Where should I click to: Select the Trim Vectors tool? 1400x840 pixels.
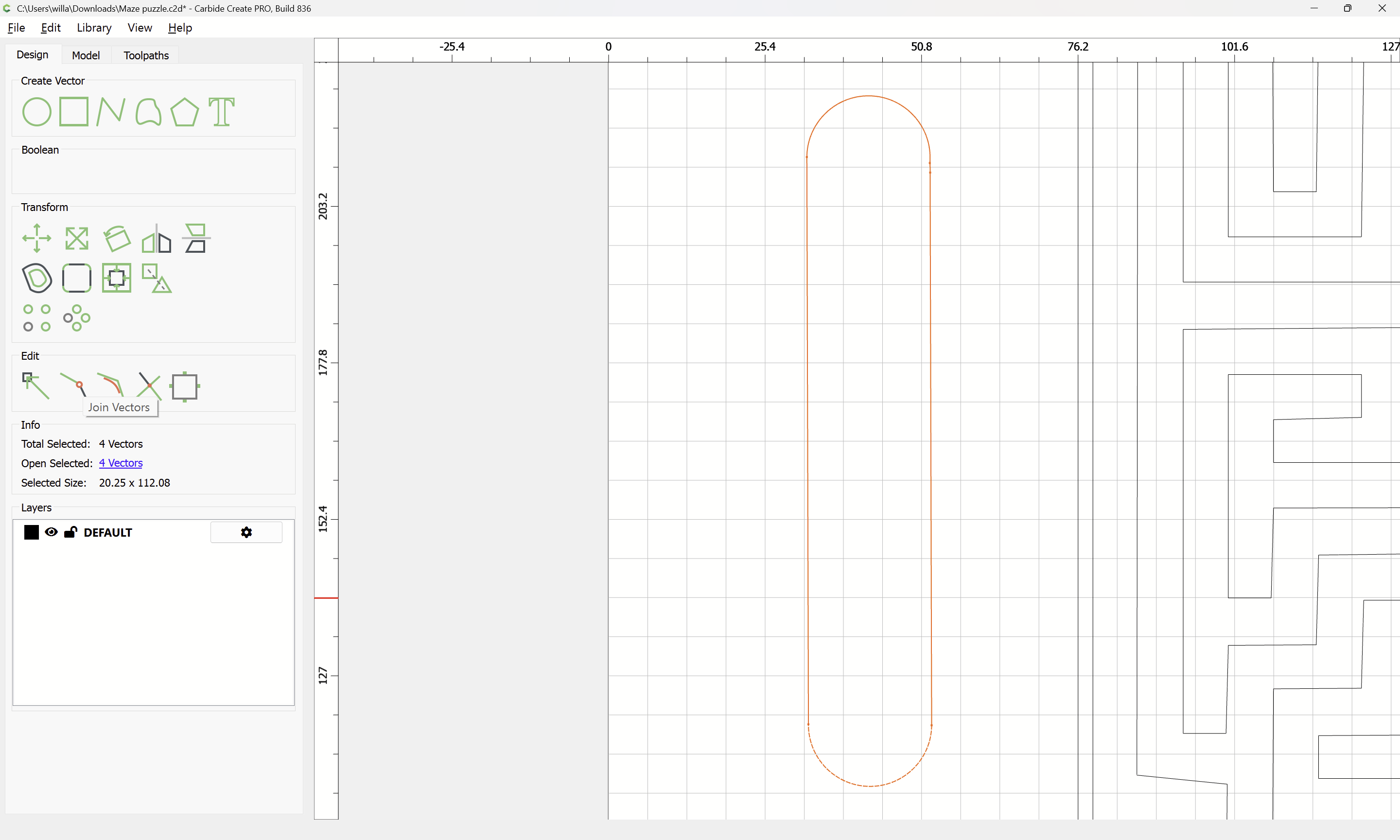pyautogui.click(x=149, y=386)
